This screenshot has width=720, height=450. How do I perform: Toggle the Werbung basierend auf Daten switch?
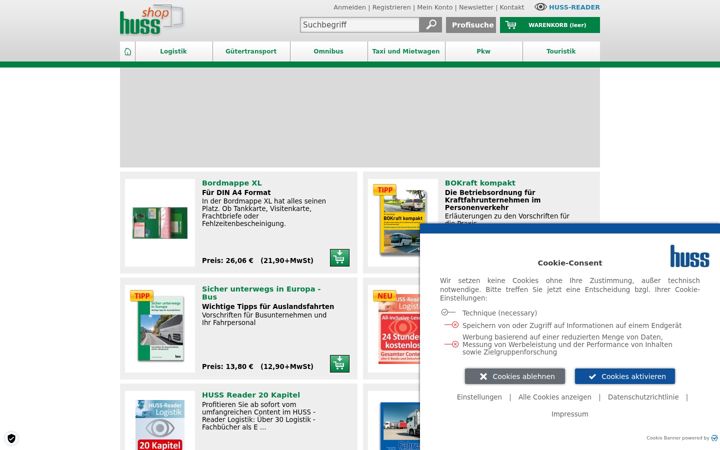(451, 344)
